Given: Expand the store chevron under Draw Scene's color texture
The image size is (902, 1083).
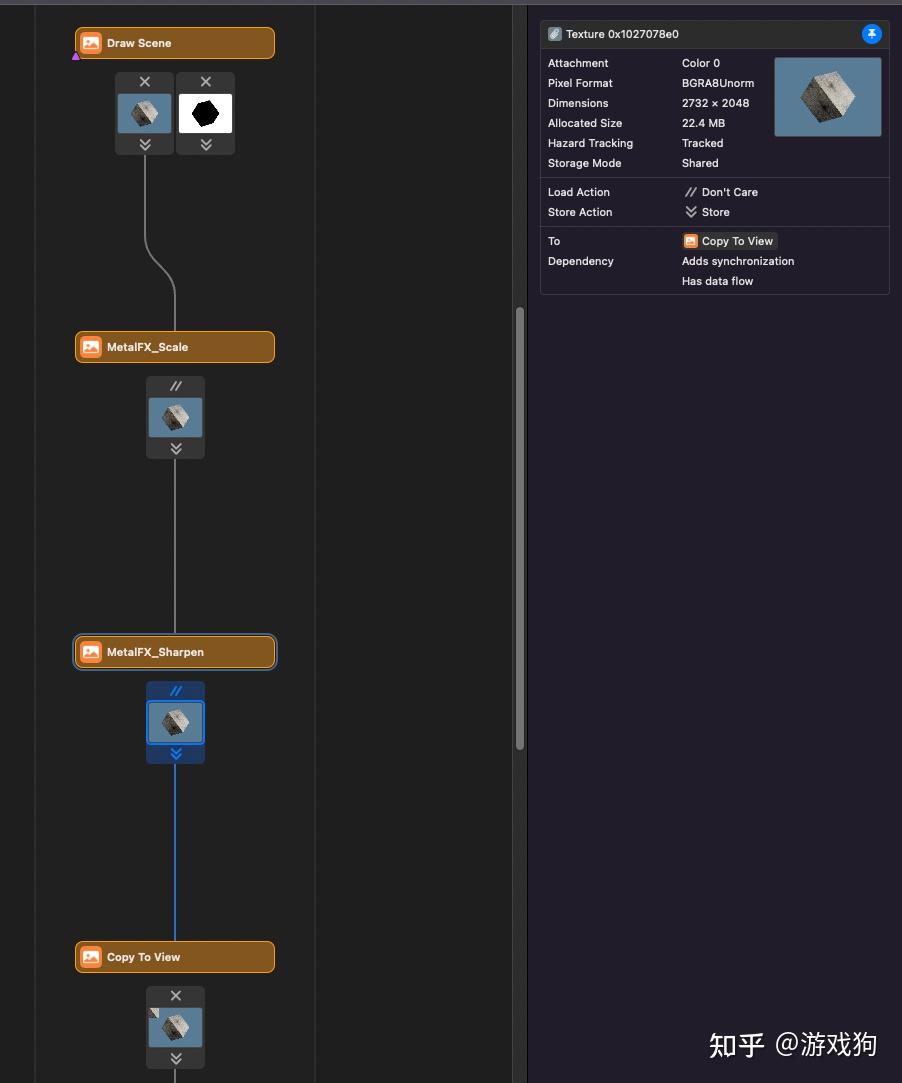Looking at the screenshot, I should [x=144, y=144].
